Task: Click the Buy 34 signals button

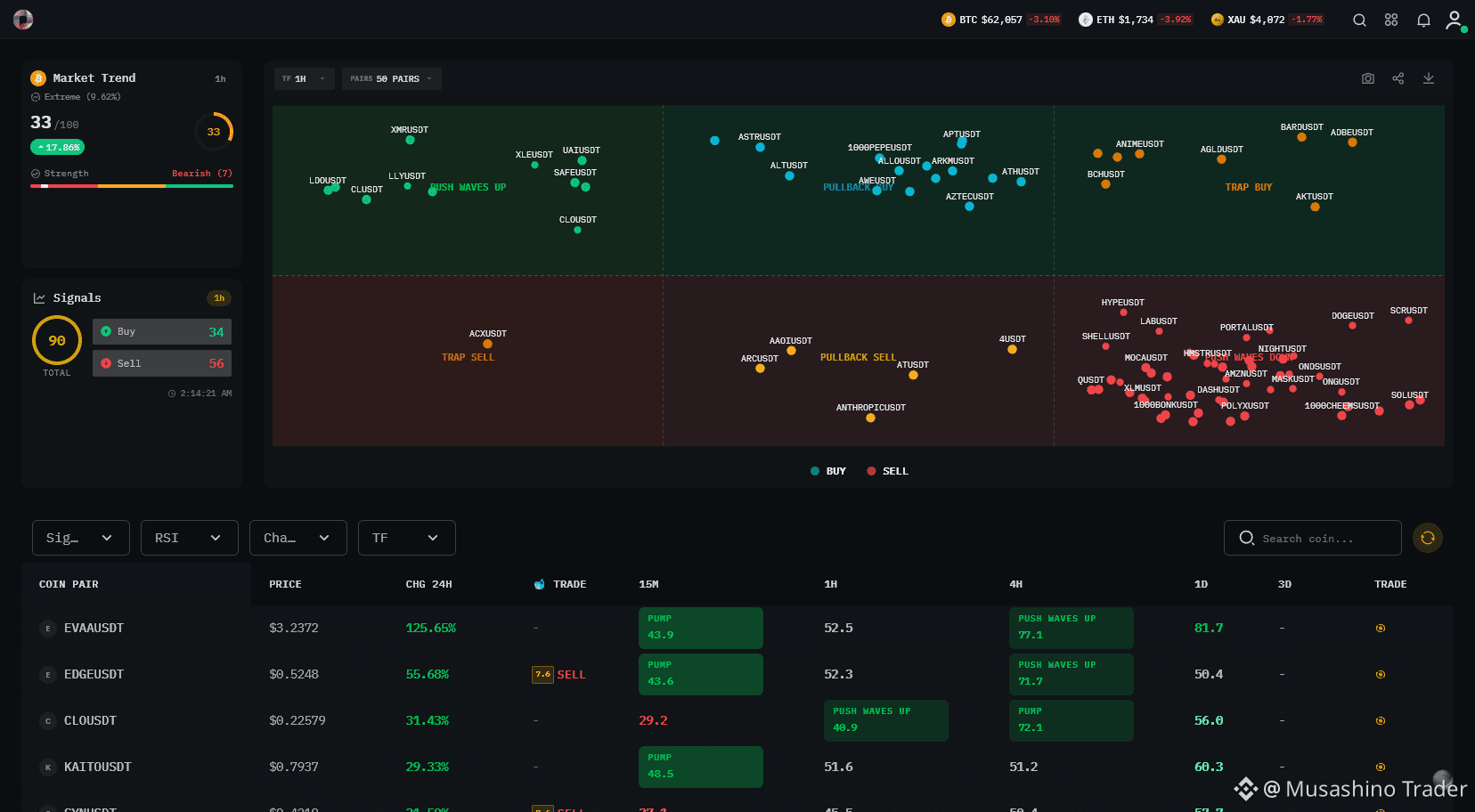Action: pos(162,331)
